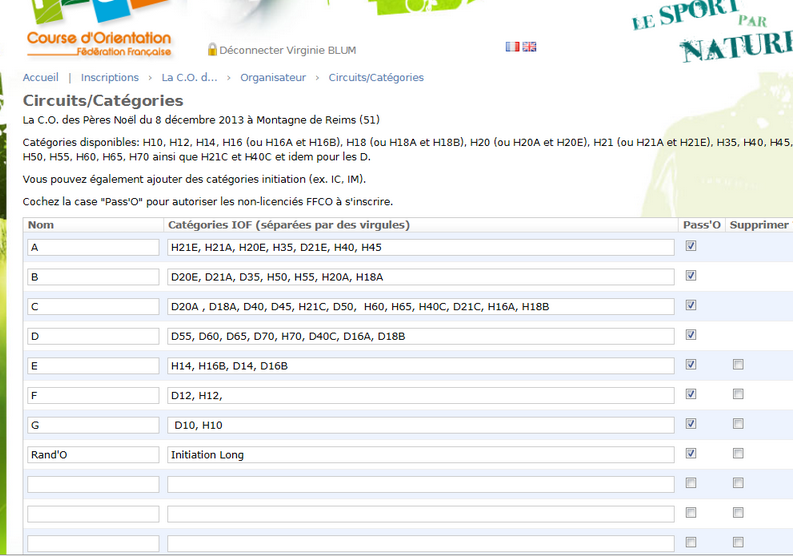Check Supprimer for circuit F
Viewport: 793px width, 556px height.
click(738, 394)
